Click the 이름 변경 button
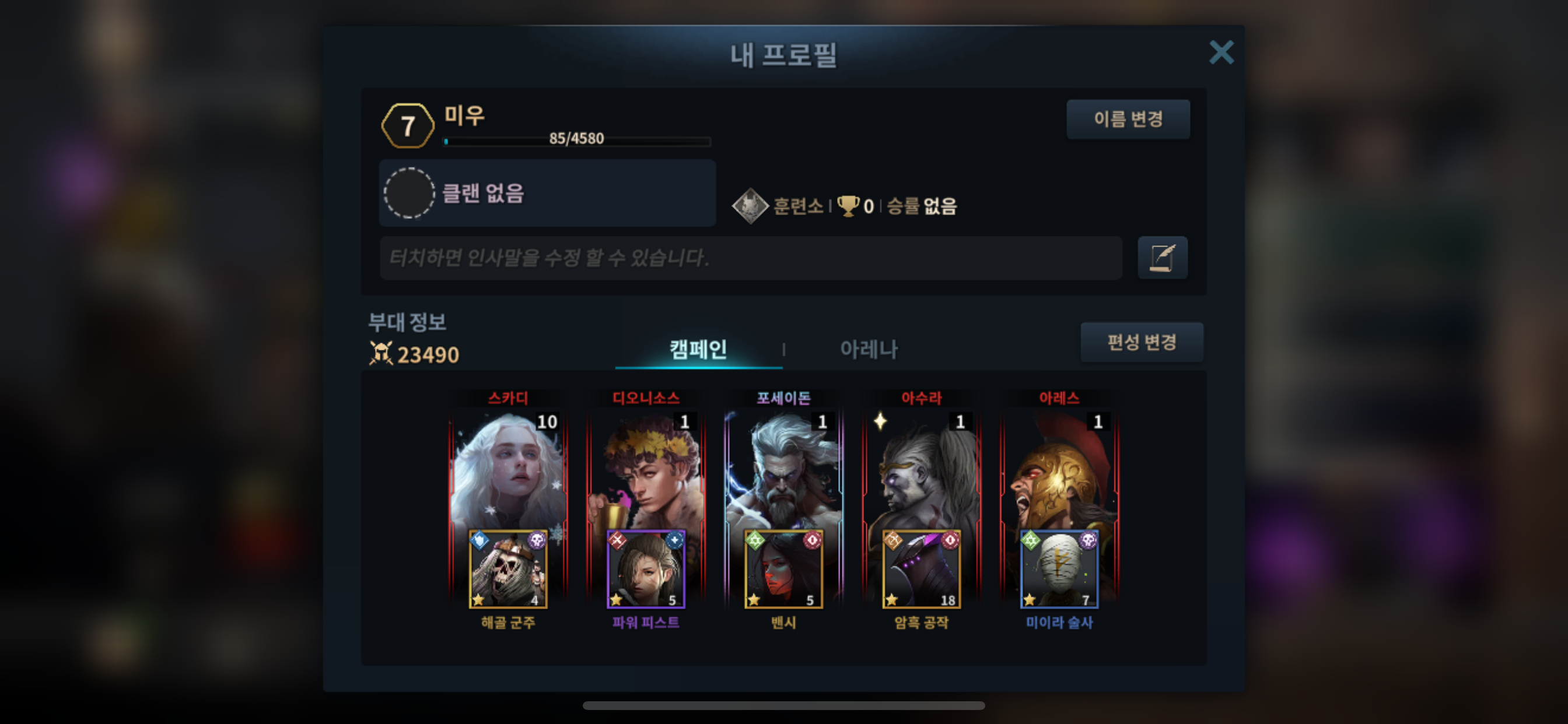1568x724 pixels. (1128, 120)
